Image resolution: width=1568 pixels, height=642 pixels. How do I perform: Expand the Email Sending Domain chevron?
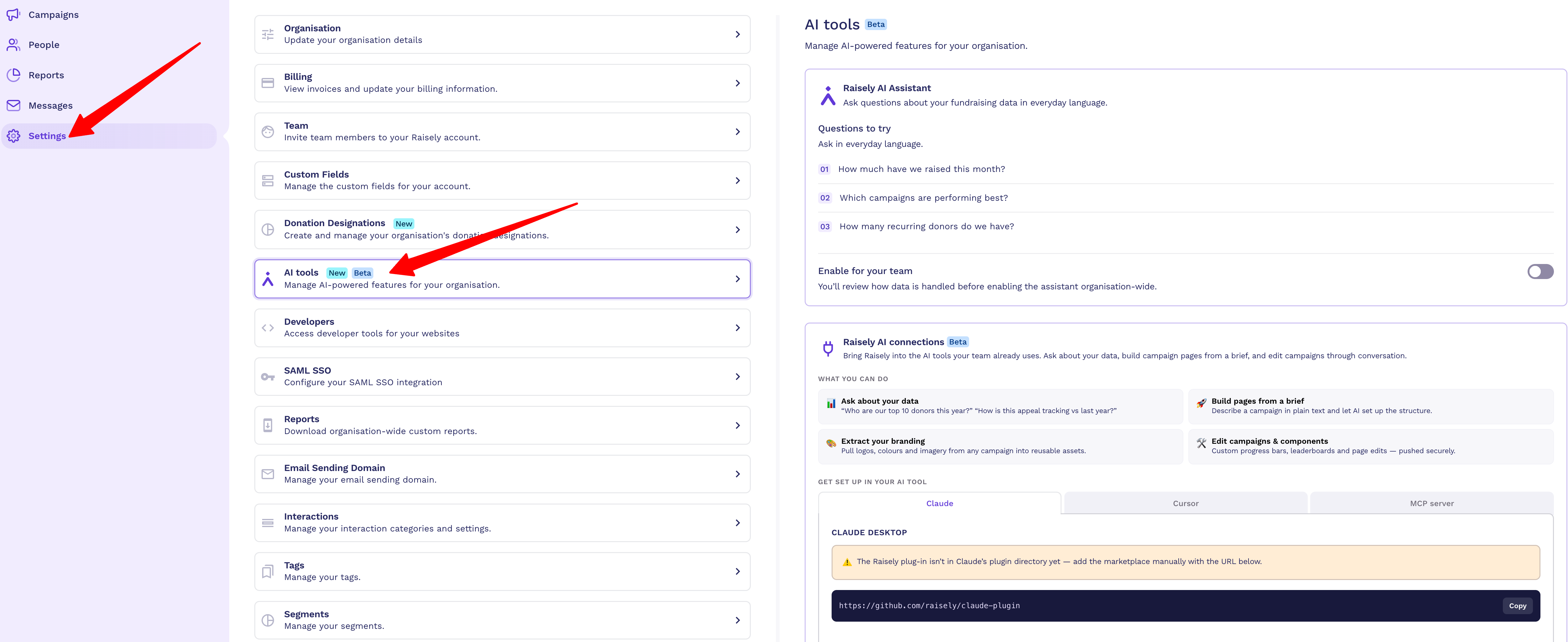click(737, 474)
